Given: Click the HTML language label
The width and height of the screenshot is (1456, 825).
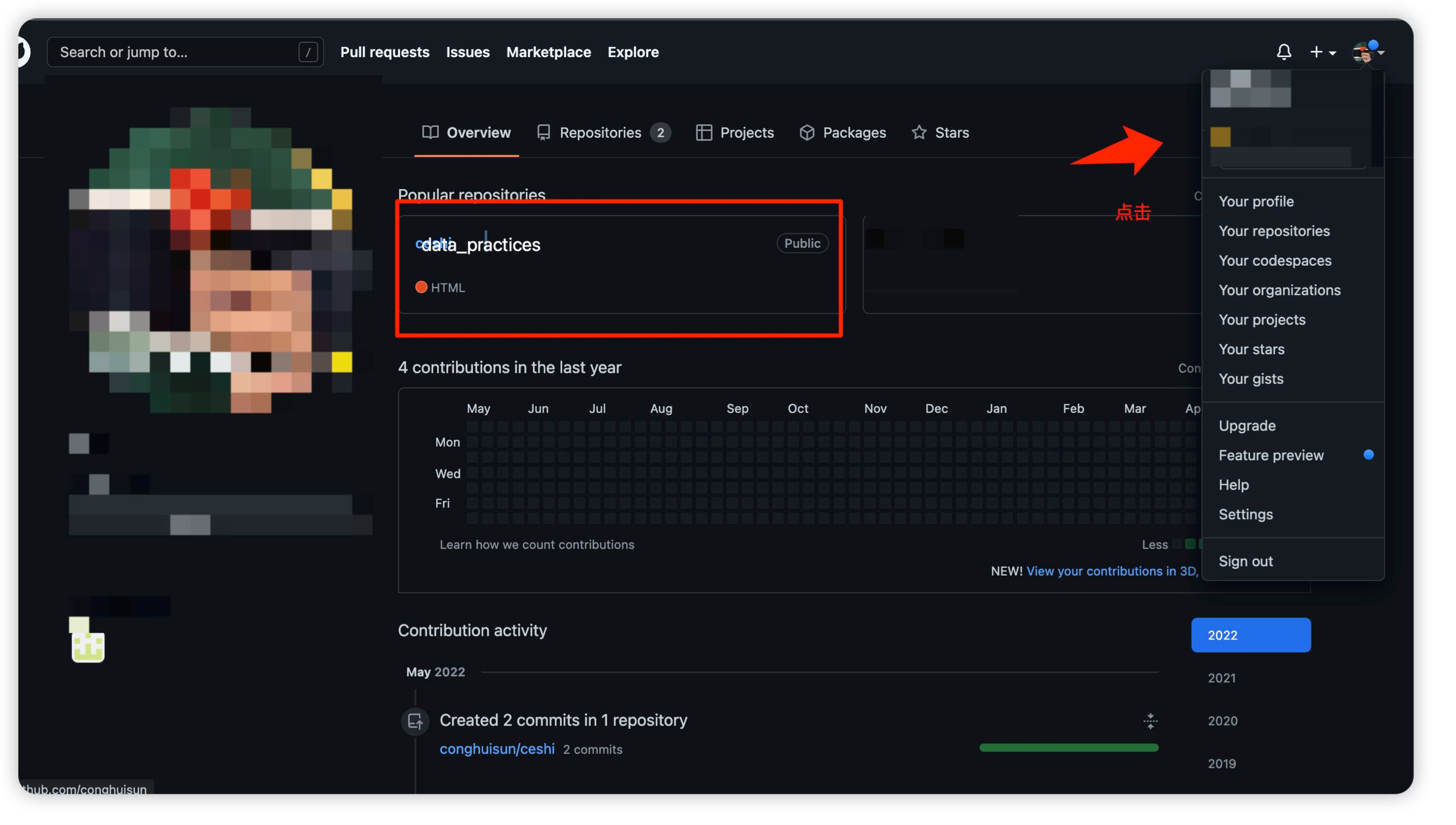Looking at the screenshot, I should (x=448, y=288).
